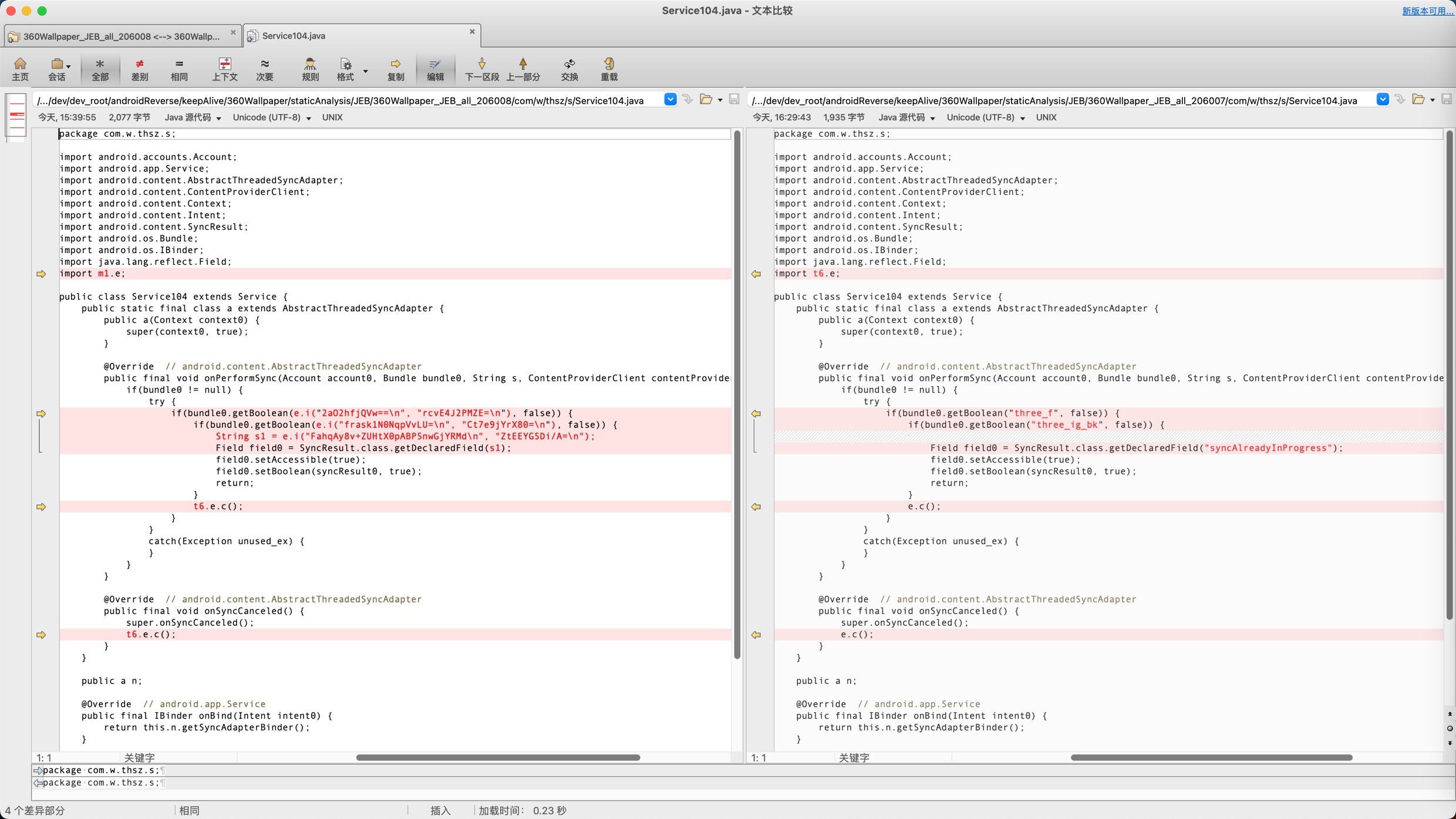This screenshot has height=819, width=1456.
Task: Open the 格式 format icon
Action: click(345, 69)
